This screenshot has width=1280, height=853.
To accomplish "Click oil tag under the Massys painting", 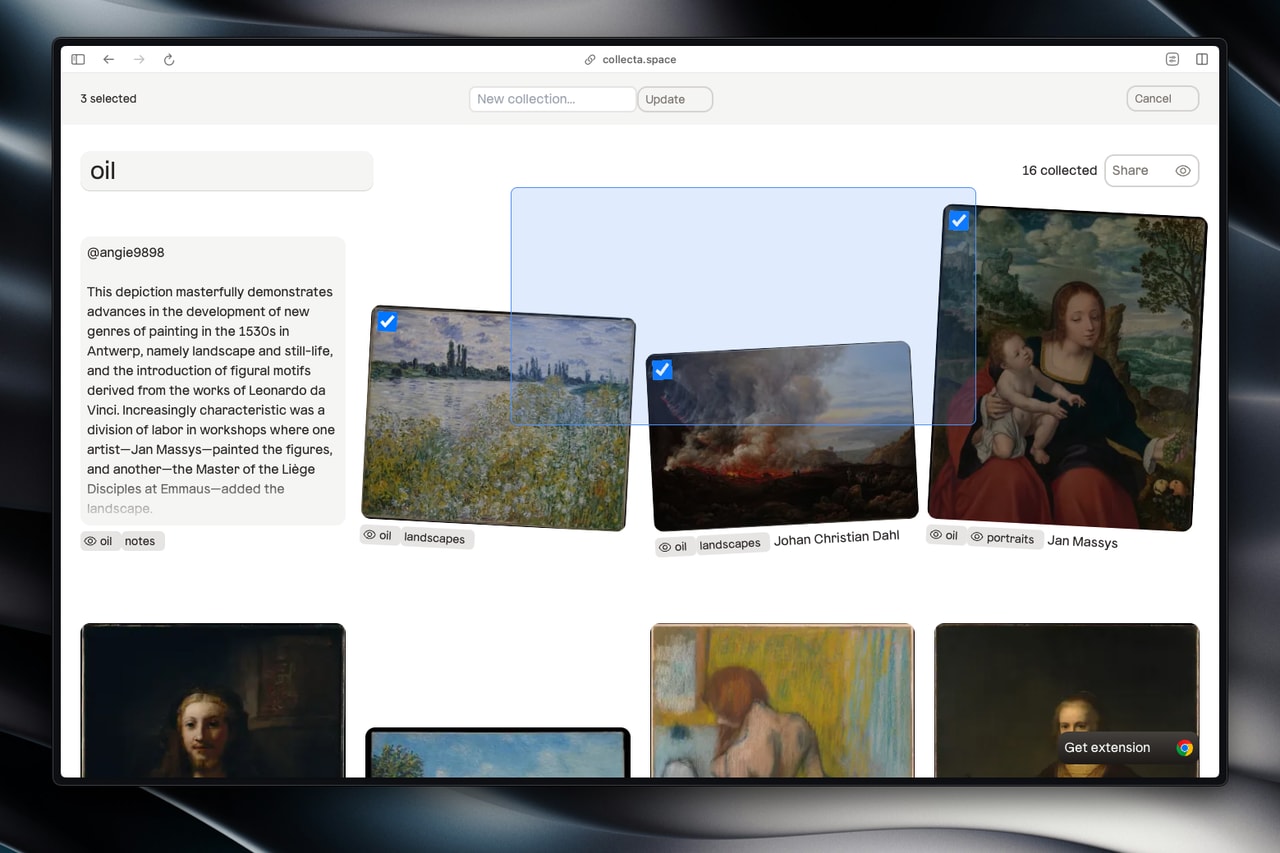I will 945,535.
